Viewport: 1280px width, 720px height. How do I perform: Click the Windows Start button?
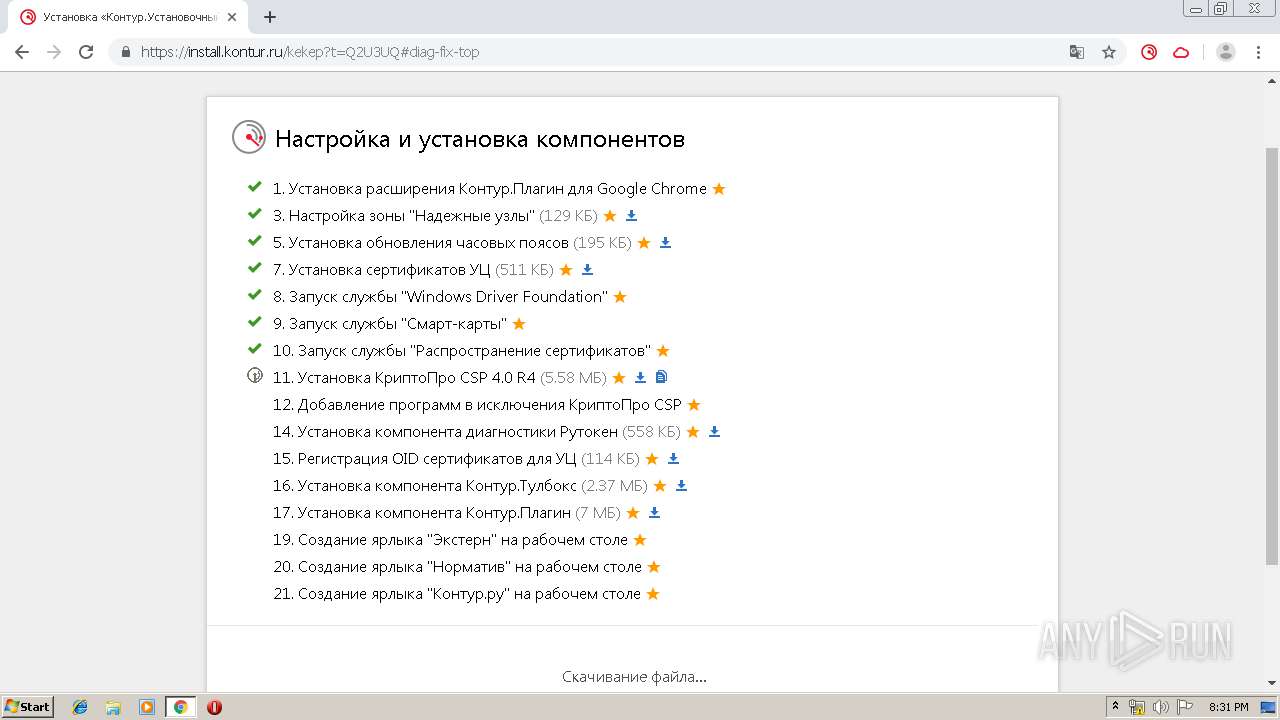tap(27, 706)
